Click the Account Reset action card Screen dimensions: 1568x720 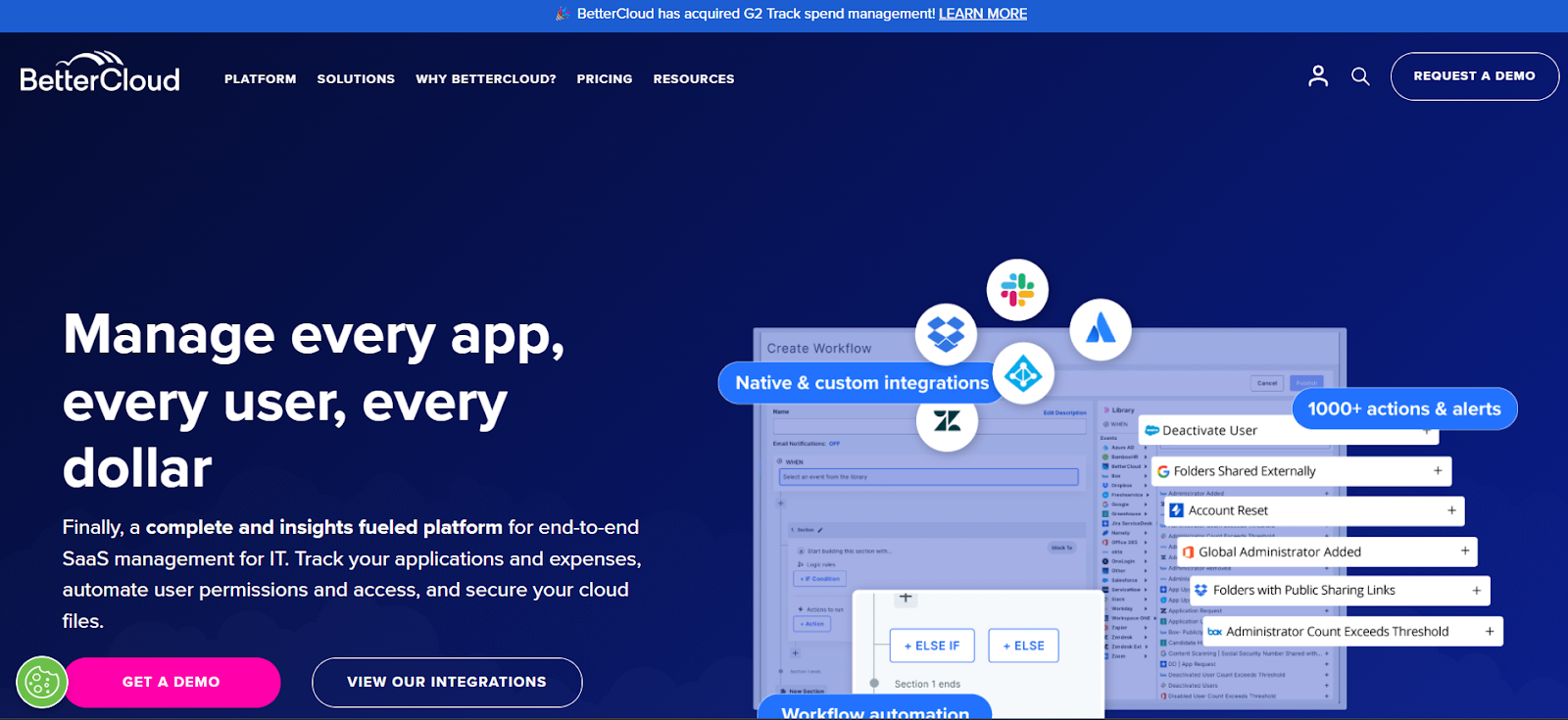coord(1313,510)
